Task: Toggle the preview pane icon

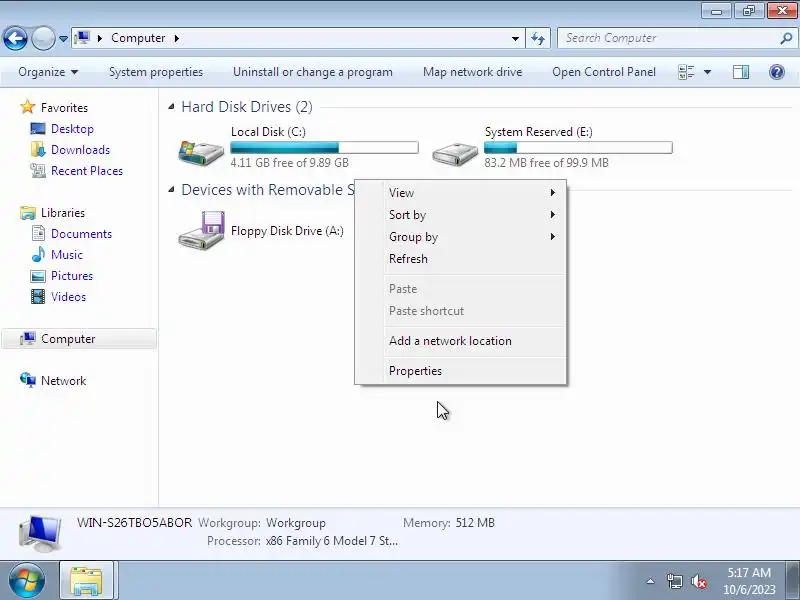Action: tap(741, 72)
